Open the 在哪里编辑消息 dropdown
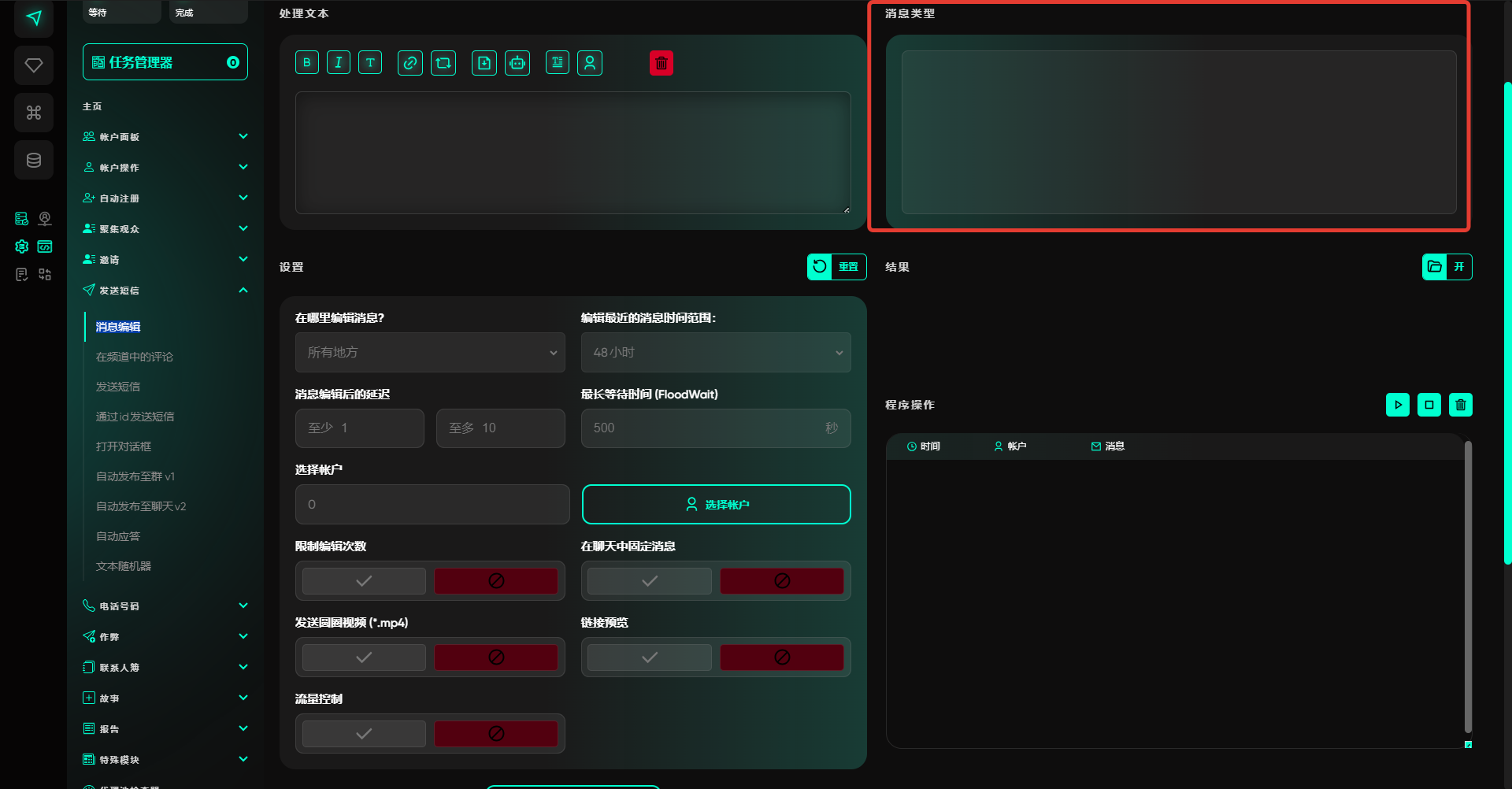Screen dimensions: 1512x789 (x=430, y=353)
